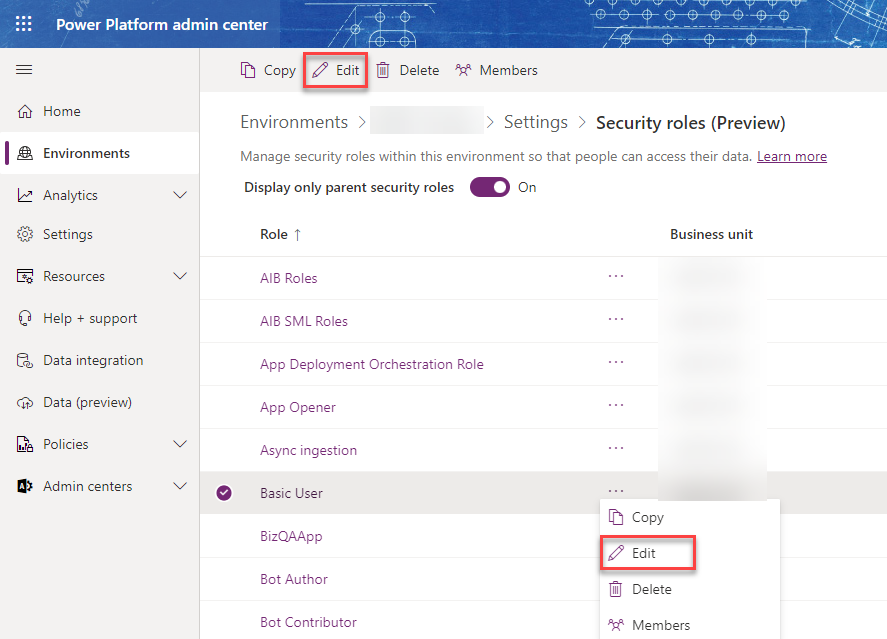
Task: Click trash icon in context menu
Action: [615, 589]
